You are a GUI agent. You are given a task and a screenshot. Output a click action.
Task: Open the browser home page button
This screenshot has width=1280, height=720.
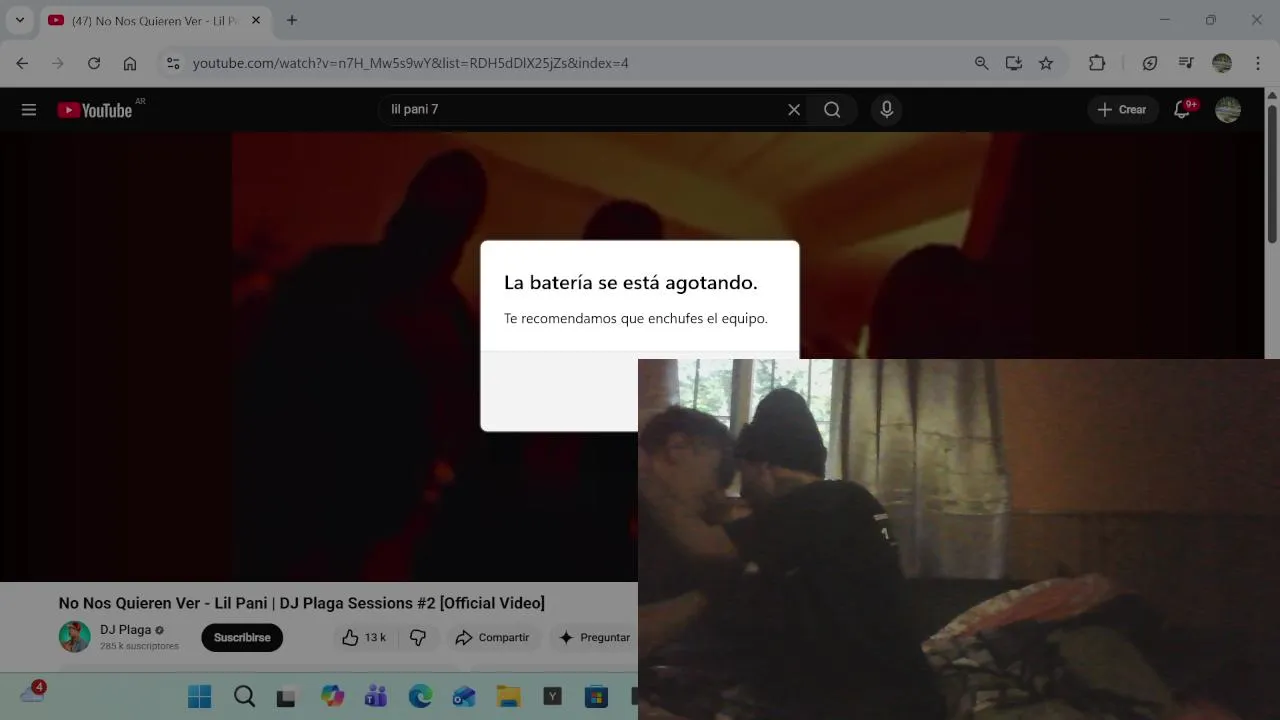[x=130, y=63]
